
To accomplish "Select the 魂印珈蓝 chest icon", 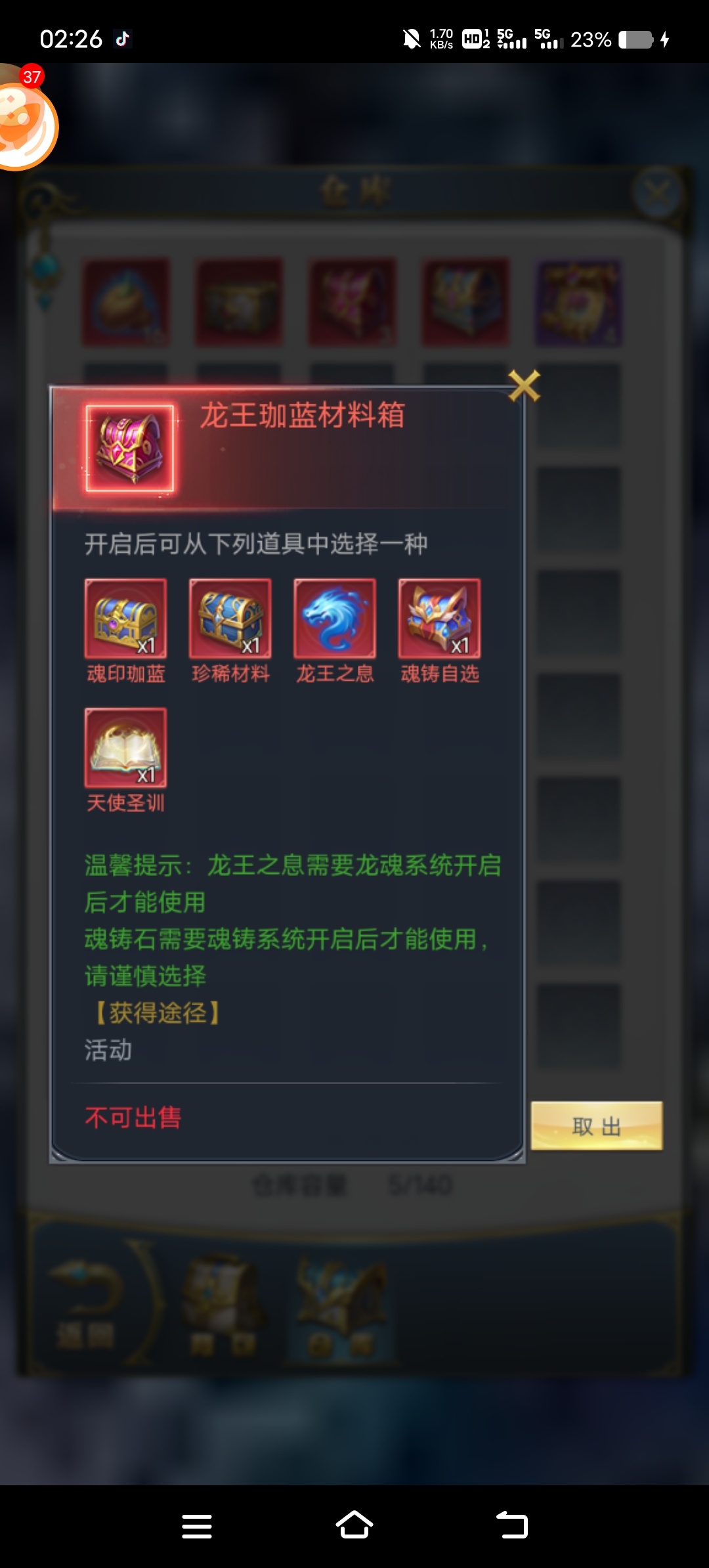I will [x=125, y=618].
